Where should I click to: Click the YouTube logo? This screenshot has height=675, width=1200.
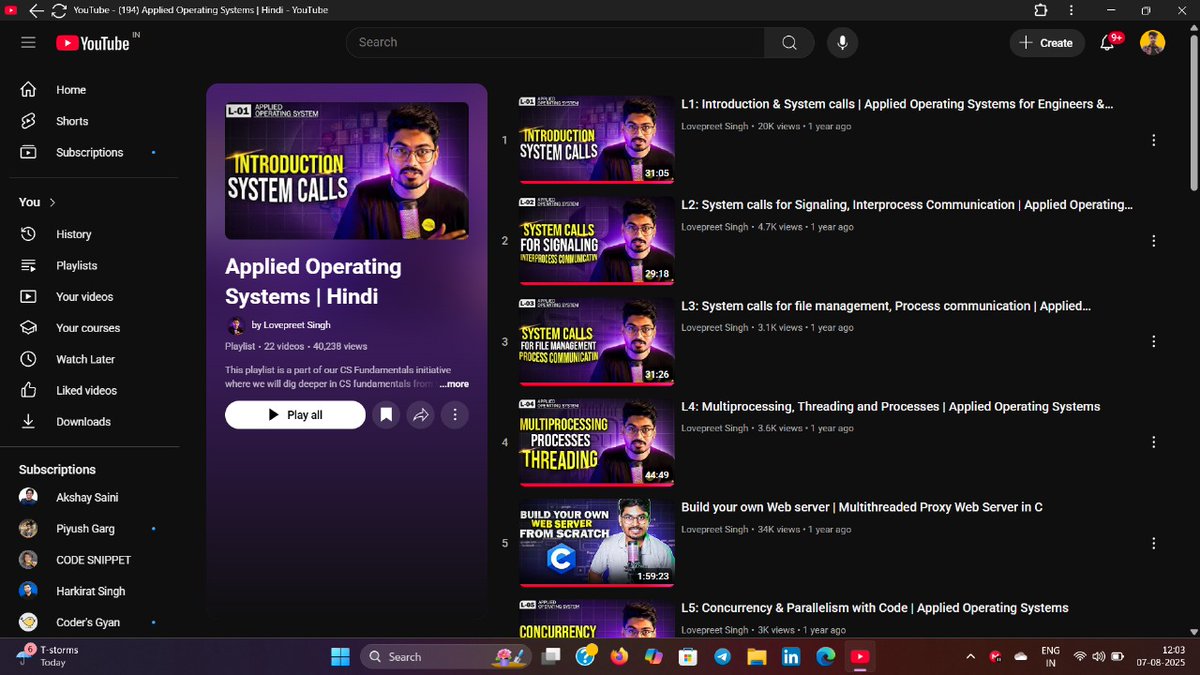(93, 43)
